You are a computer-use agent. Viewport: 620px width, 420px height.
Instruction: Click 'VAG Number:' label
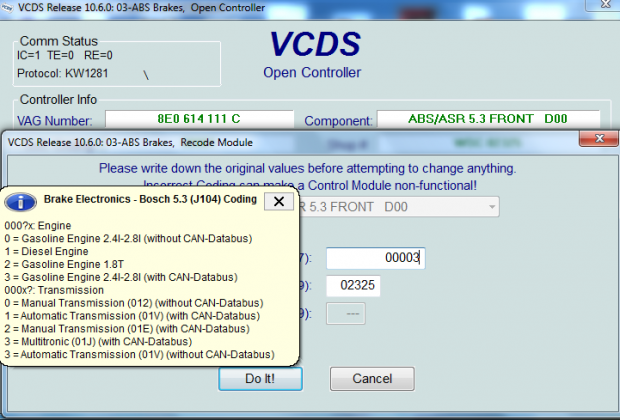coord(55,121)
